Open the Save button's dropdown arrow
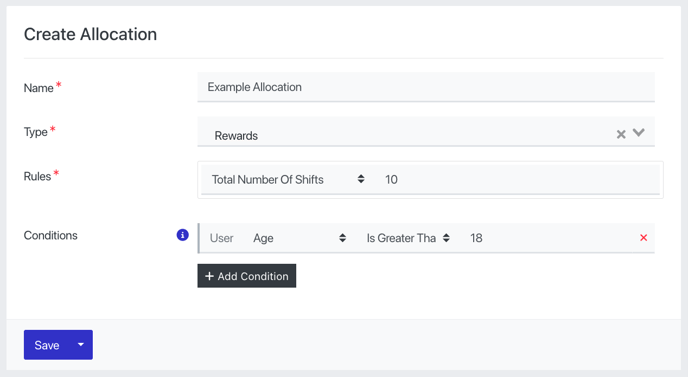Screen dimensions: 688x377 [x=81, y=345]
